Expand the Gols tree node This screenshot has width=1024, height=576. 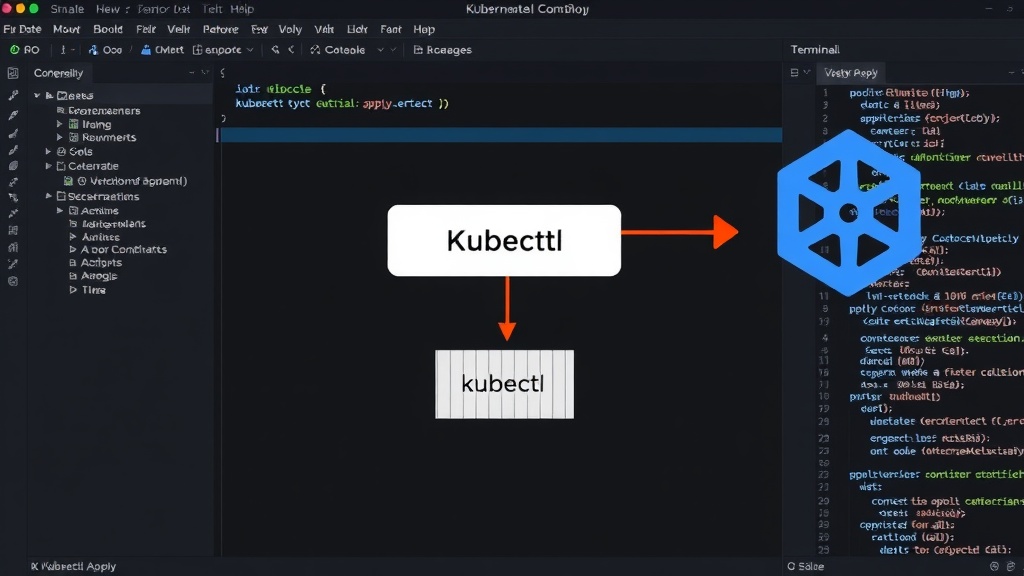pyautogui.click(x=48, y=152)
